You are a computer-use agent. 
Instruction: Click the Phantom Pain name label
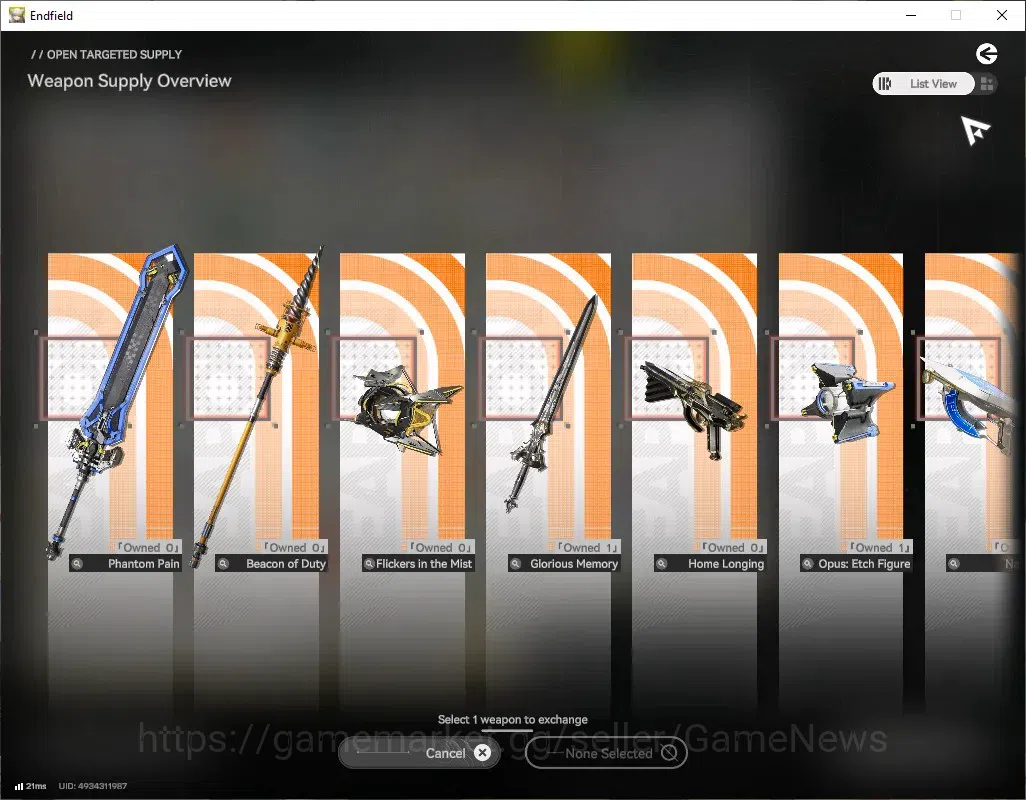point(143,564)
